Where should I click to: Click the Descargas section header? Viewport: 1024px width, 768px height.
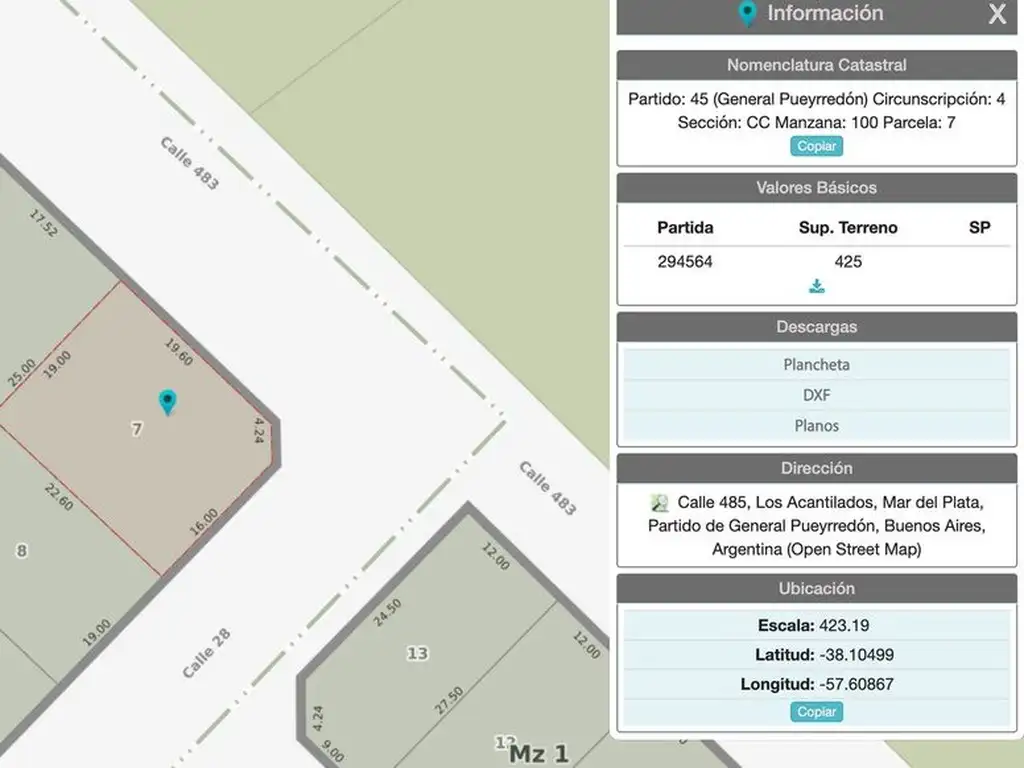[x=816, y=327]
